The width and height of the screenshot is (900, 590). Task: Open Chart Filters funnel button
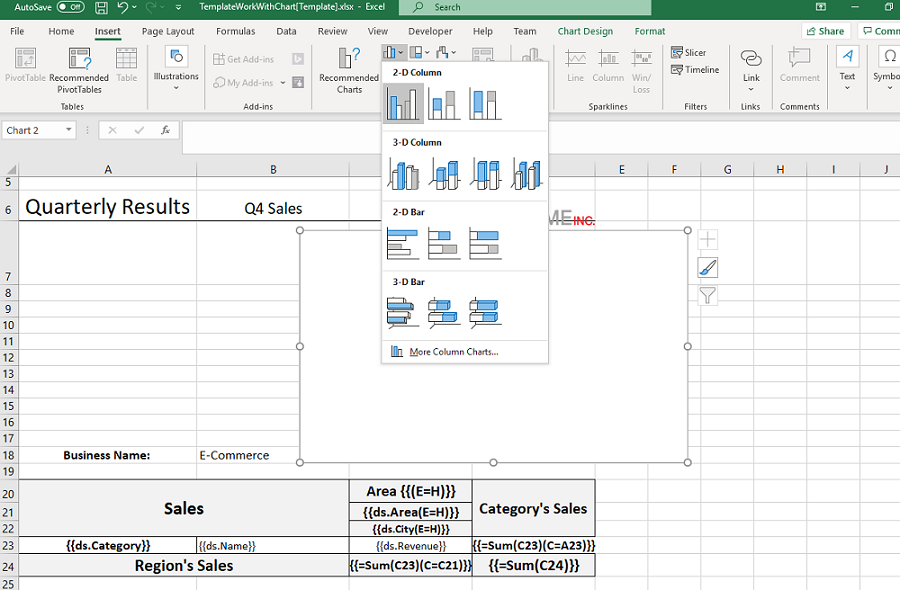coord(708,296)
